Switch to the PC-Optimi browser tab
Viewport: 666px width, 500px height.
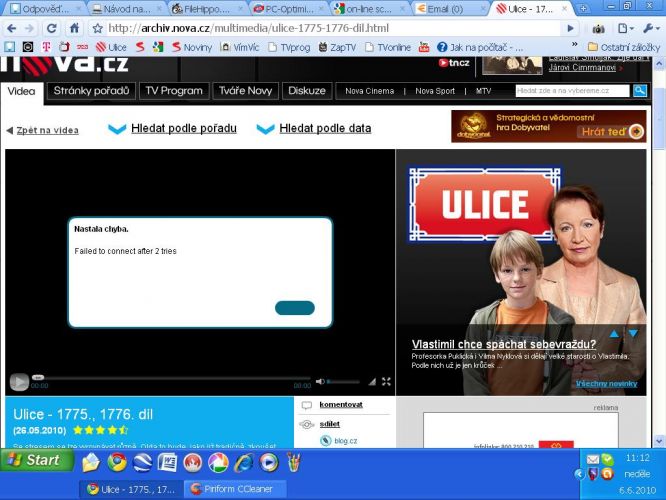289,8
